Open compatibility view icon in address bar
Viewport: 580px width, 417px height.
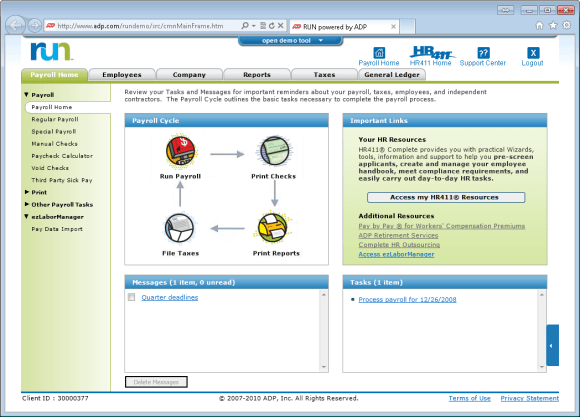tap(263, 26)
